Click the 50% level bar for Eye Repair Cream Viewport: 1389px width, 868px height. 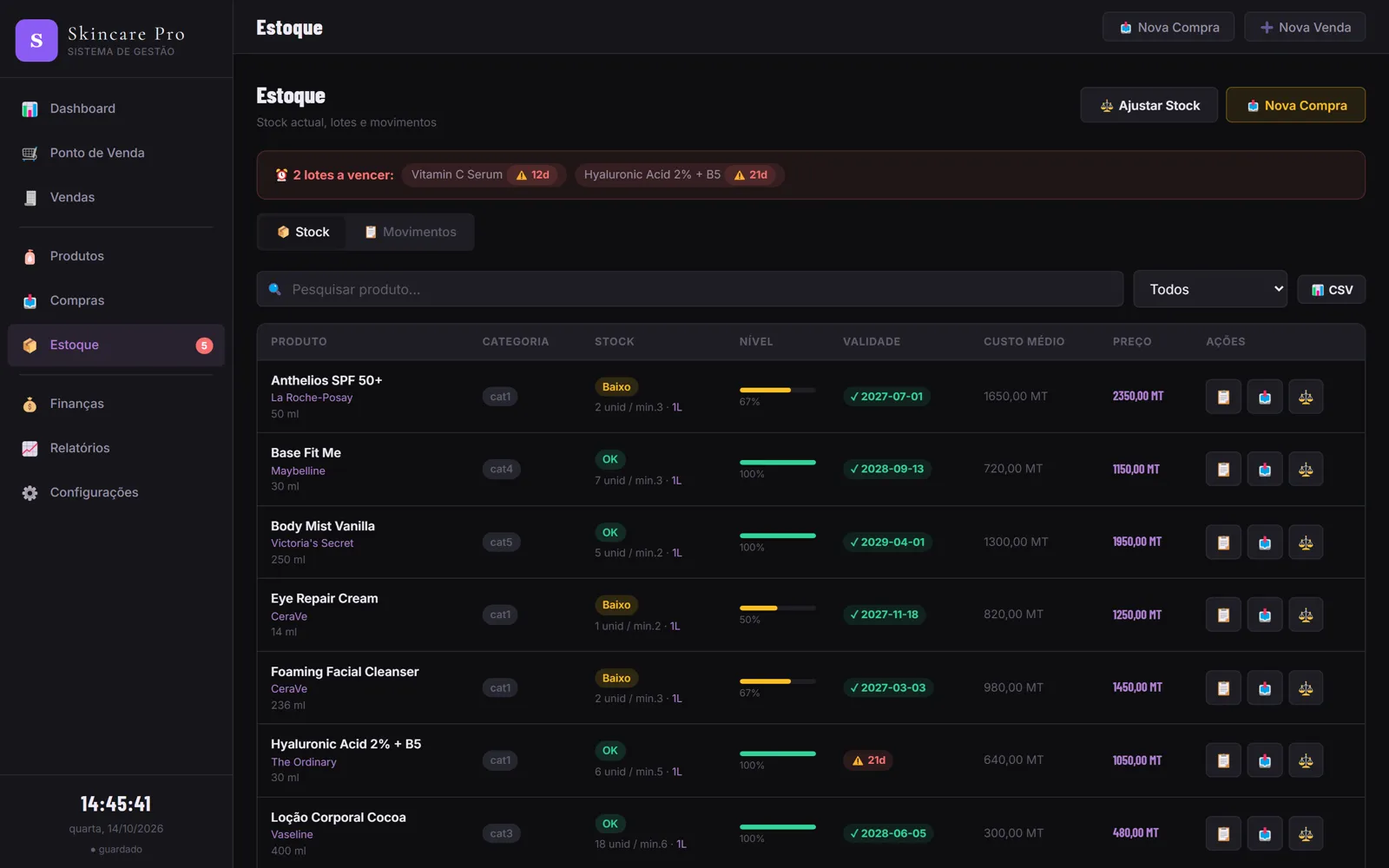point(777,608)
